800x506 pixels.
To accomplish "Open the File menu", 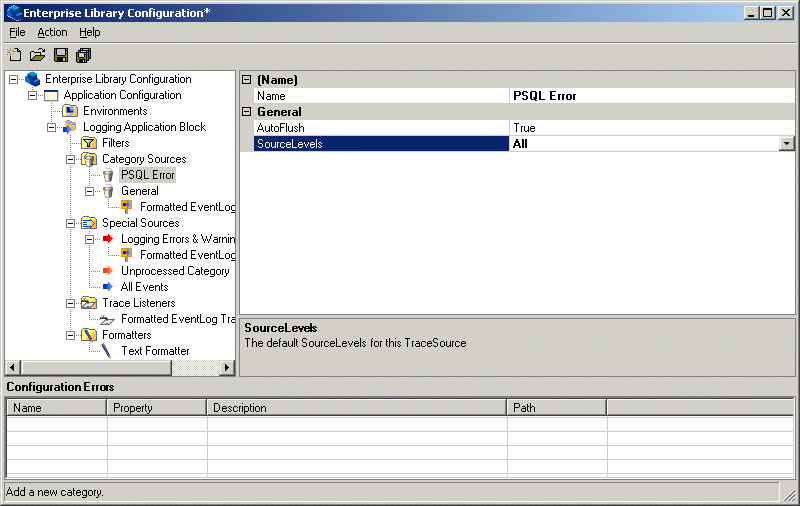I will click(x=17, y=32).
